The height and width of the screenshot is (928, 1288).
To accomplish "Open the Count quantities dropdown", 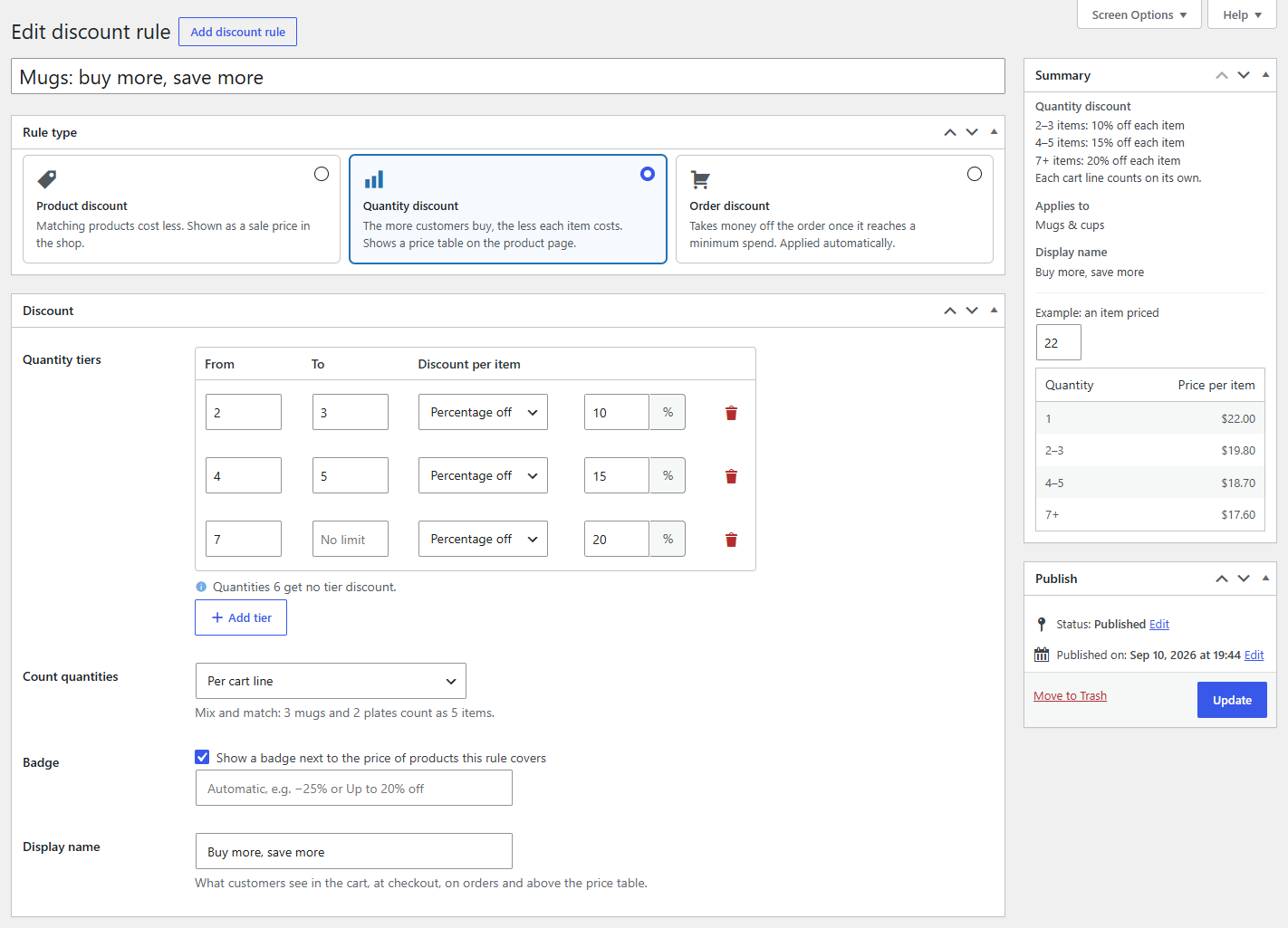I will click(331, 681).
